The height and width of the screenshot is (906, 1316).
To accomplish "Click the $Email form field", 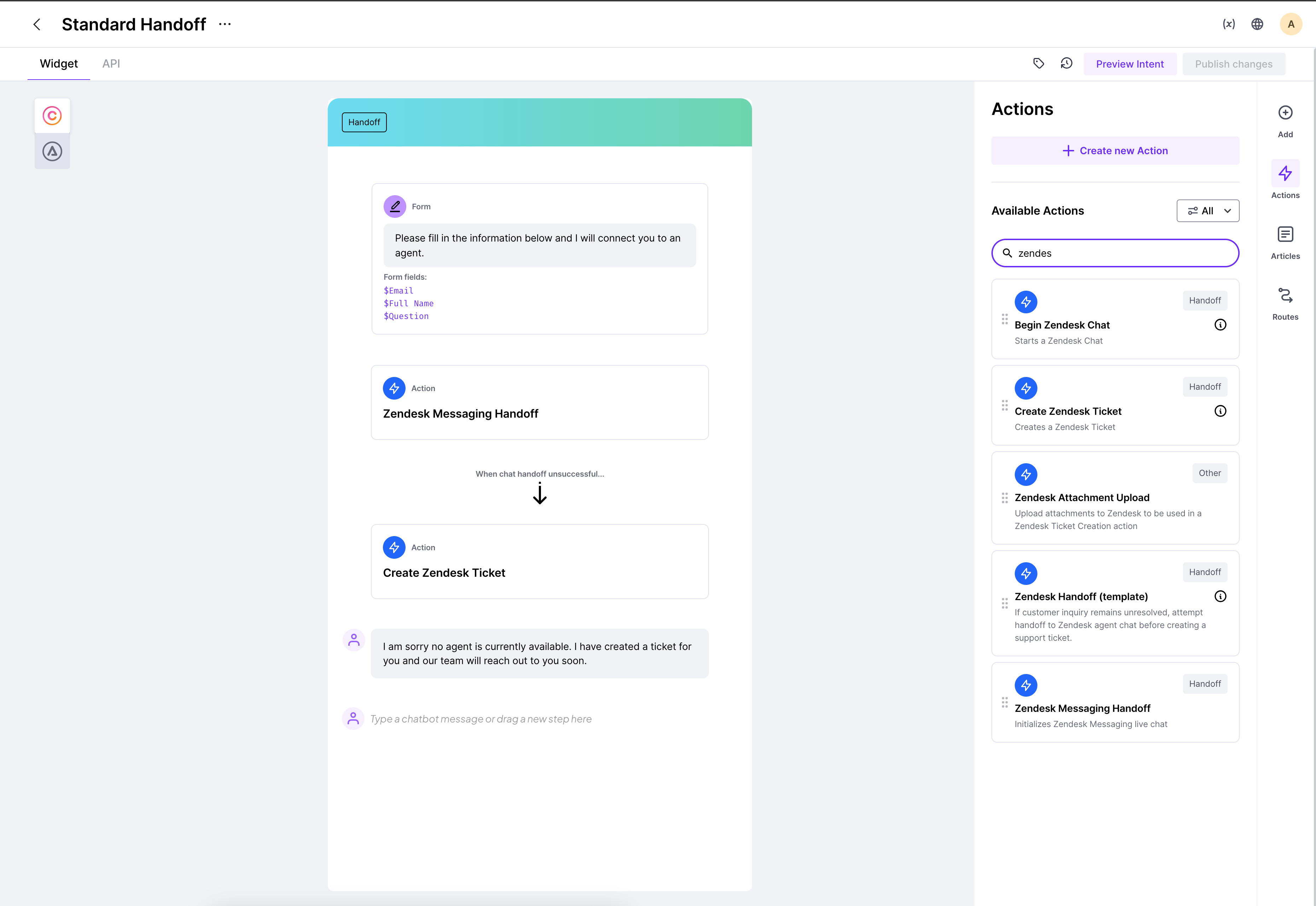I will pyautogui.click(x=398, y=291).
